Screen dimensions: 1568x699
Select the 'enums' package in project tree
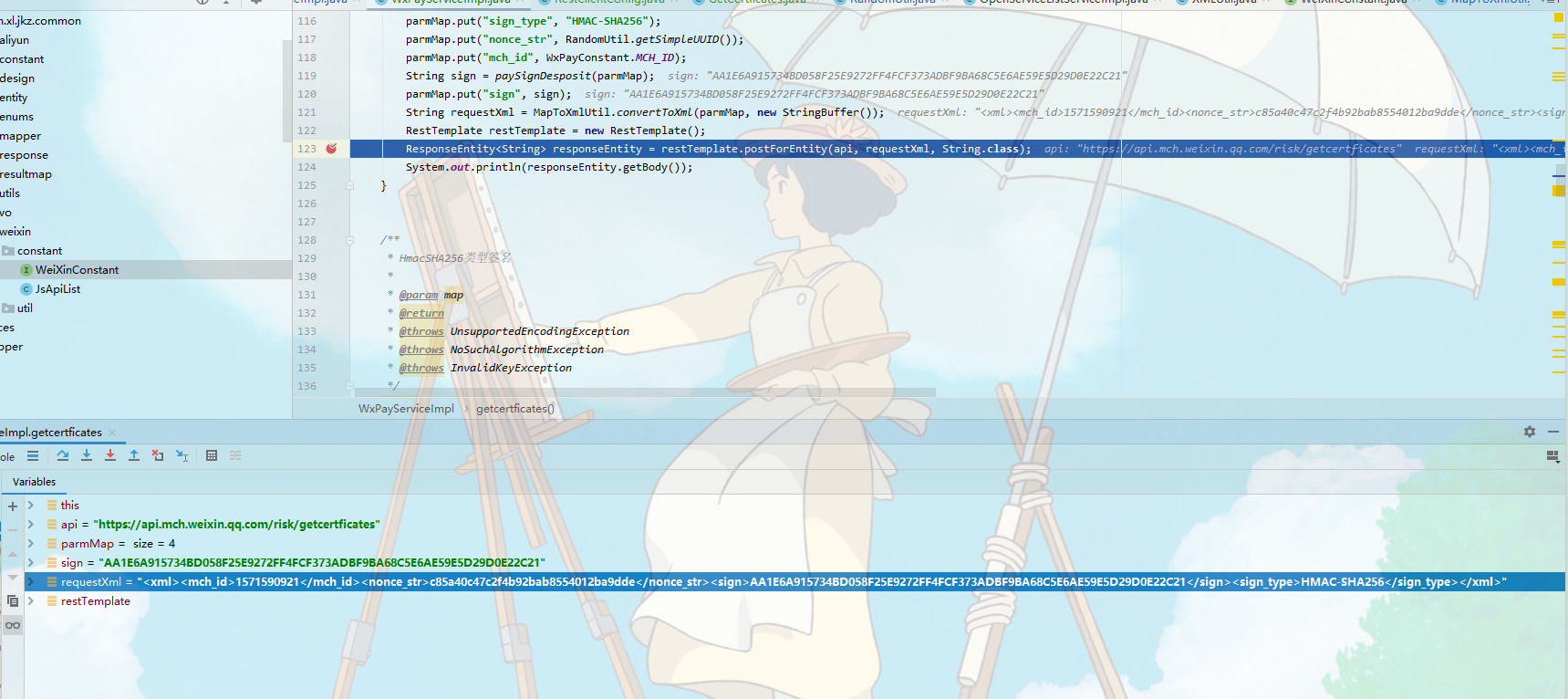[x=16, y=117]
